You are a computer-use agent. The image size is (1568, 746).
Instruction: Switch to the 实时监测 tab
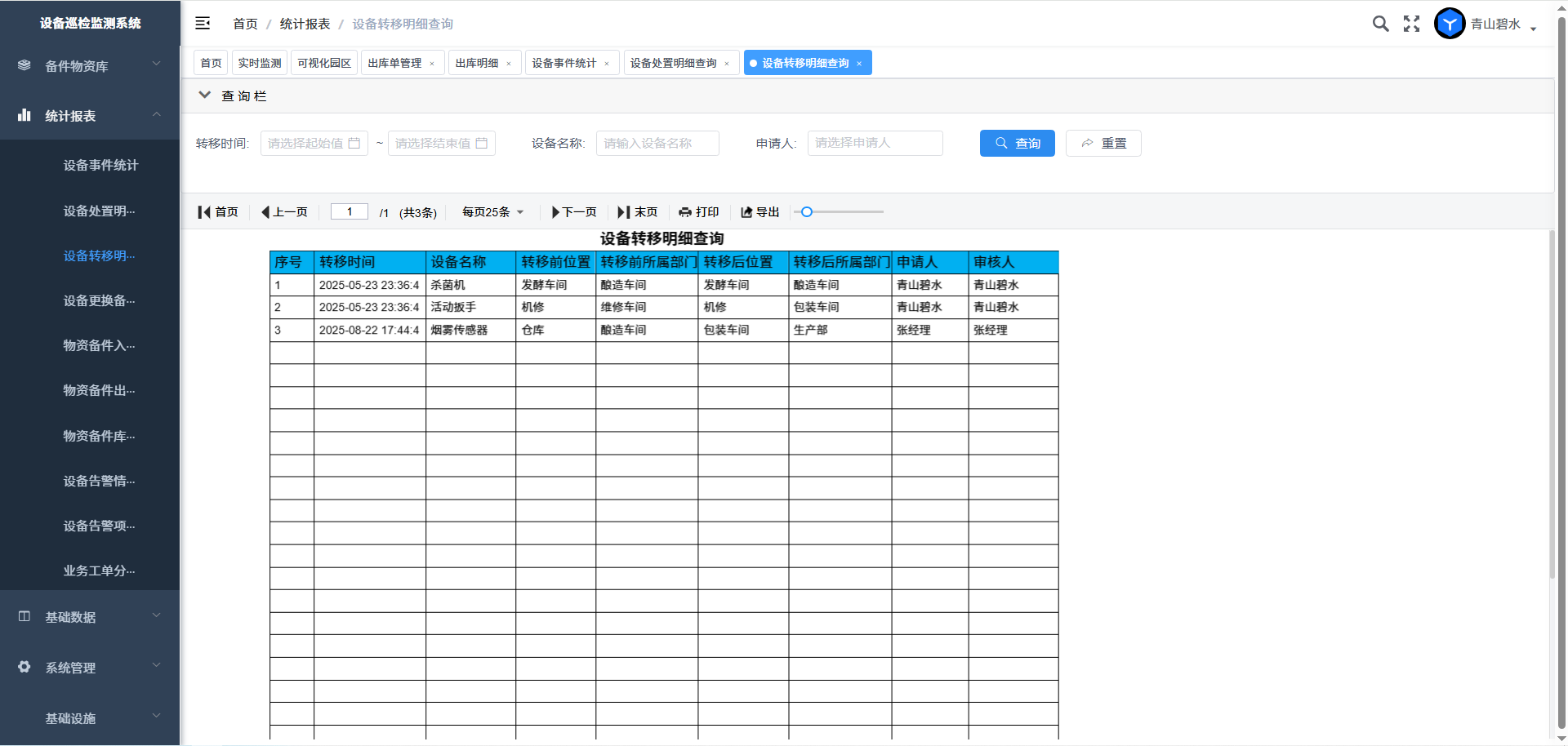click(x=259, y=63)
